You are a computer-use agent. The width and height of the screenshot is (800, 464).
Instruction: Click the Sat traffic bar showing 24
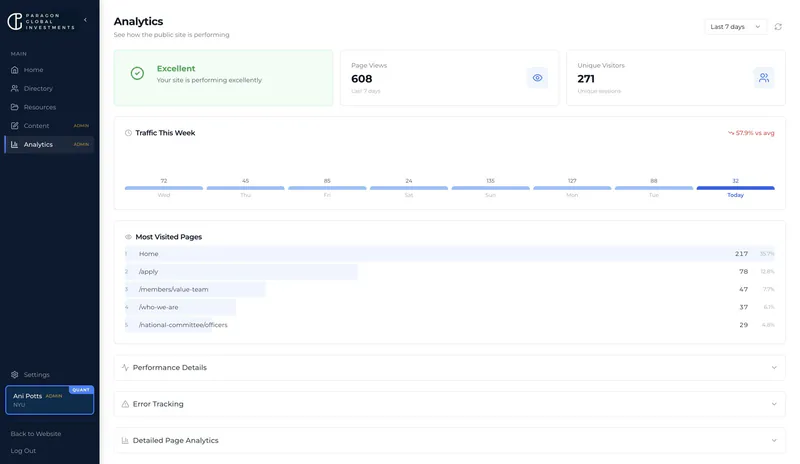(x=409, y=188)
